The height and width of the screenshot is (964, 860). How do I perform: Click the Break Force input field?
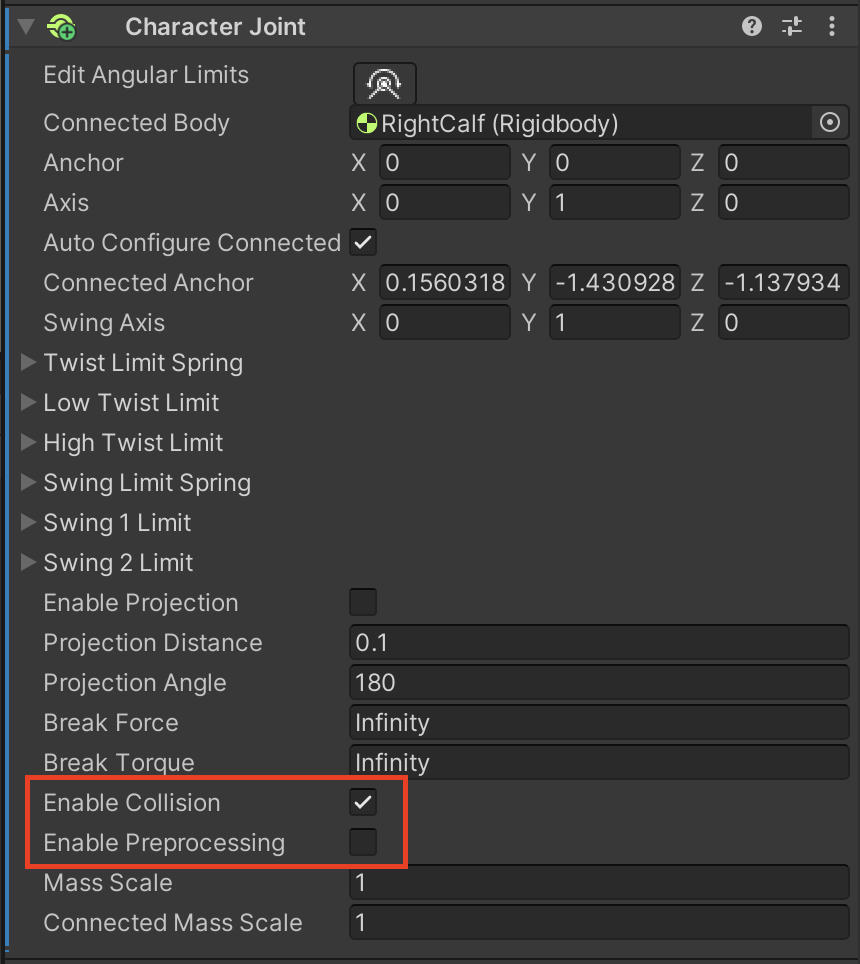pyautogui.click(x=598, y=723)
